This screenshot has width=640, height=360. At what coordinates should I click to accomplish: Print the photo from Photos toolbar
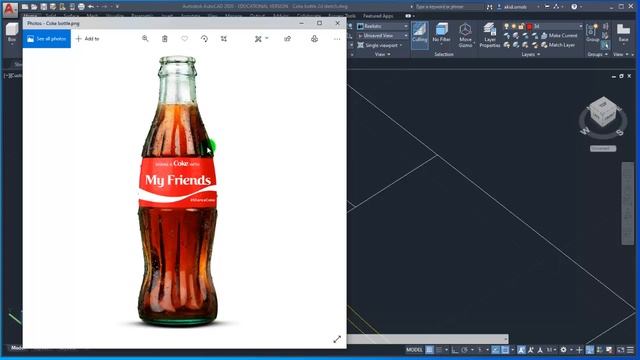pyautogui.click(x=314, y=39)
